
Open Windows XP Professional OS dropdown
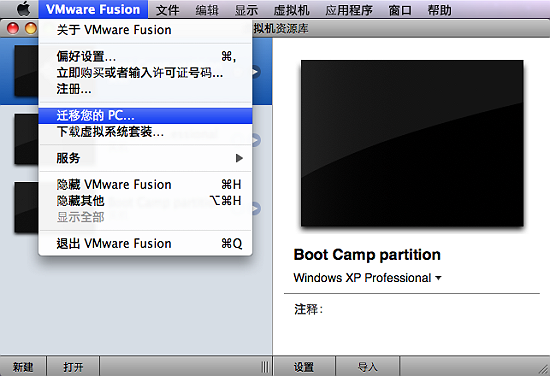(x=367, y=278)
